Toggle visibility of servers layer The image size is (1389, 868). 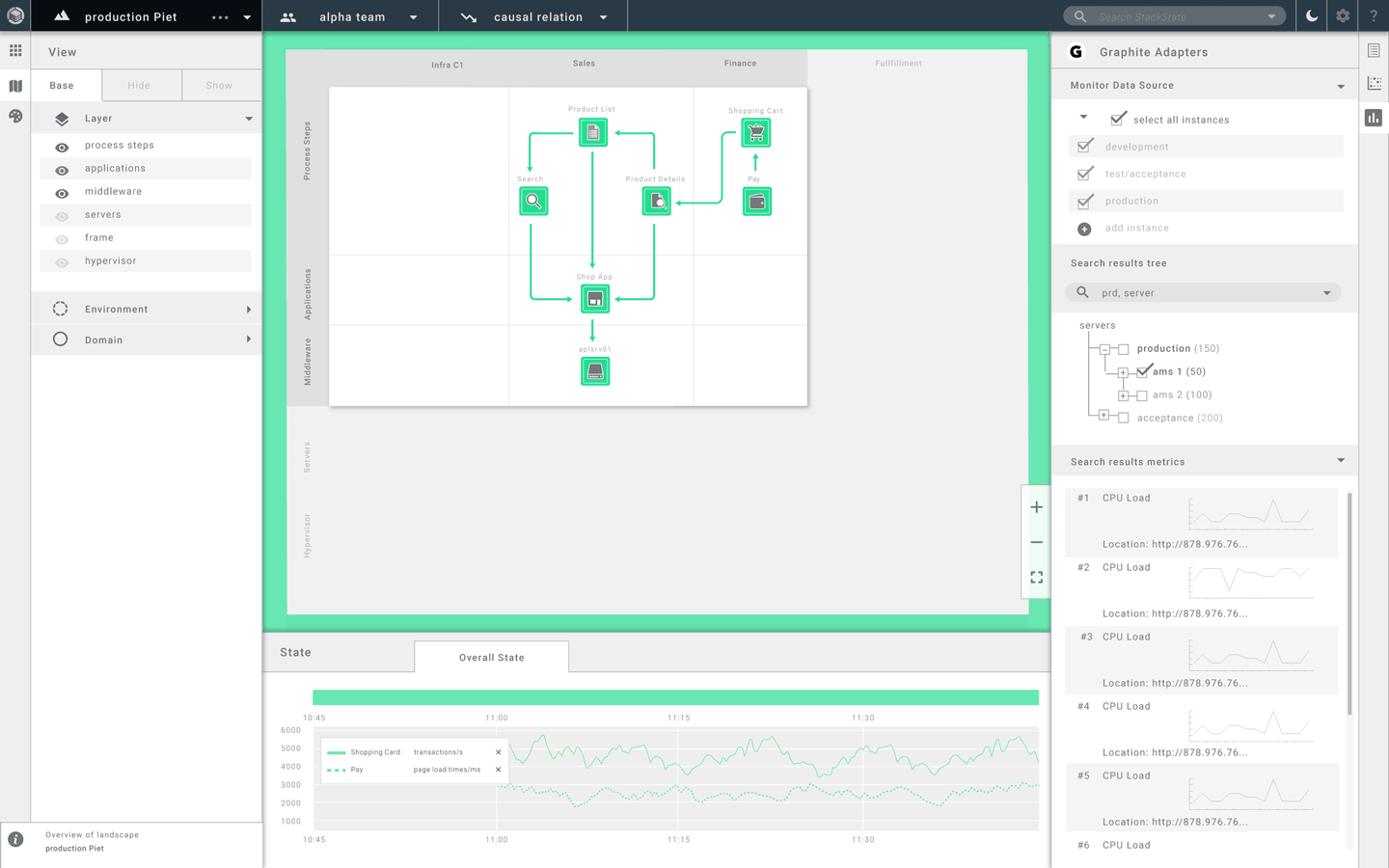pyautogui.click(x=62, y=216)
